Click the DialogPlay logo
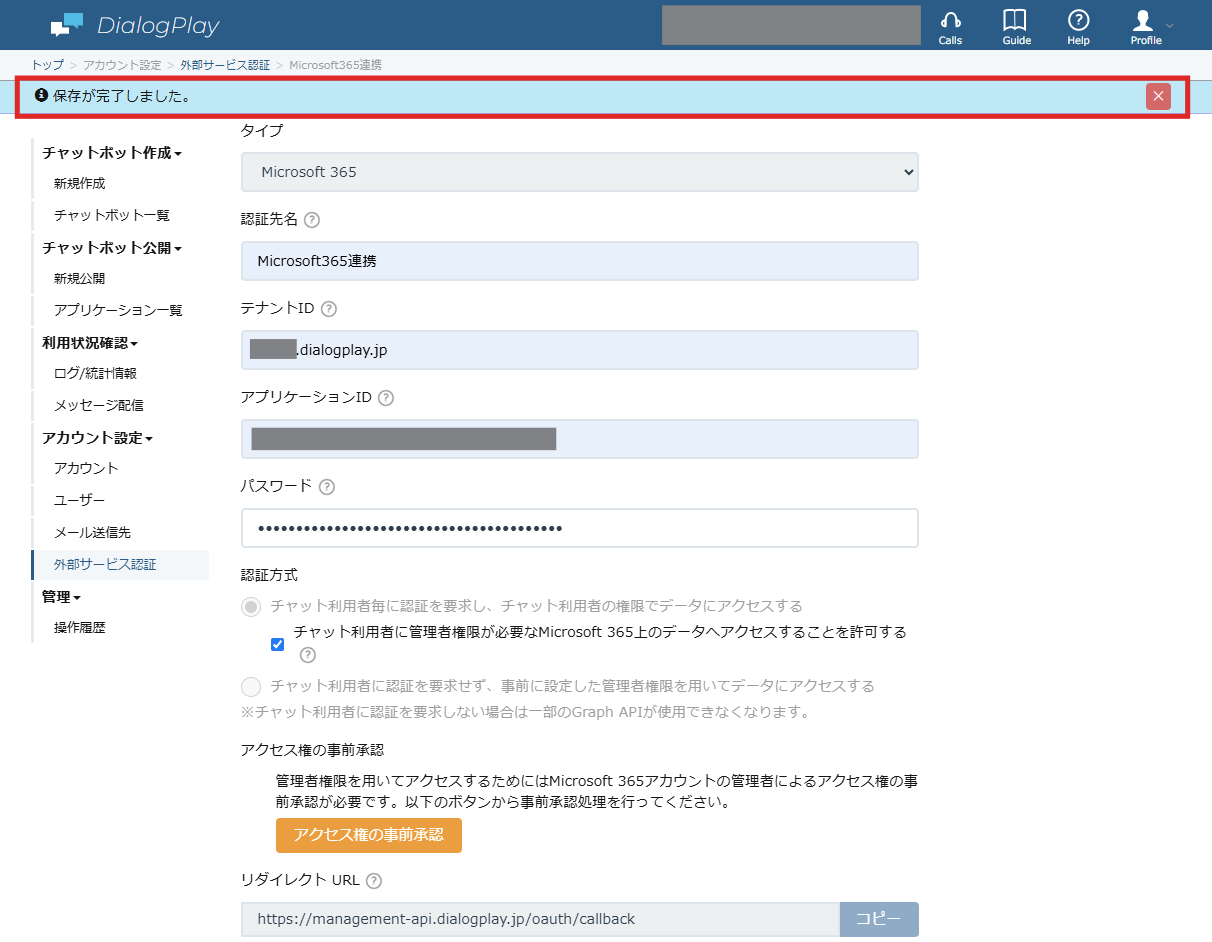Viewport: 1212px width, 942px height. point(135,25)
